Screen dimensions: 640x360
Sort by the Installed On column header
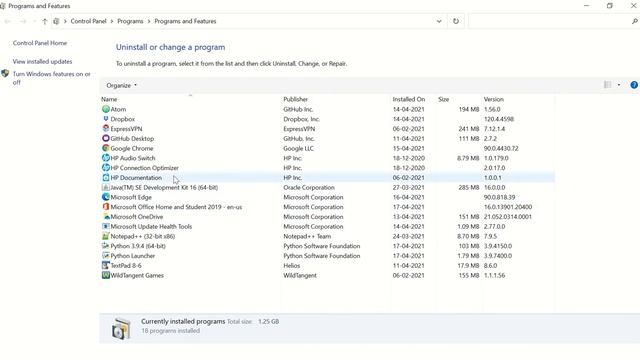[409, 99]
